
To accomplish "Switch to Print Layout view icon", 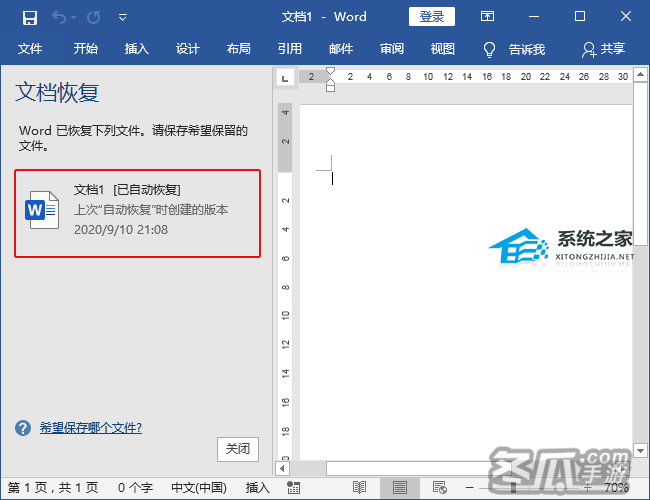I will coord(400,488).
